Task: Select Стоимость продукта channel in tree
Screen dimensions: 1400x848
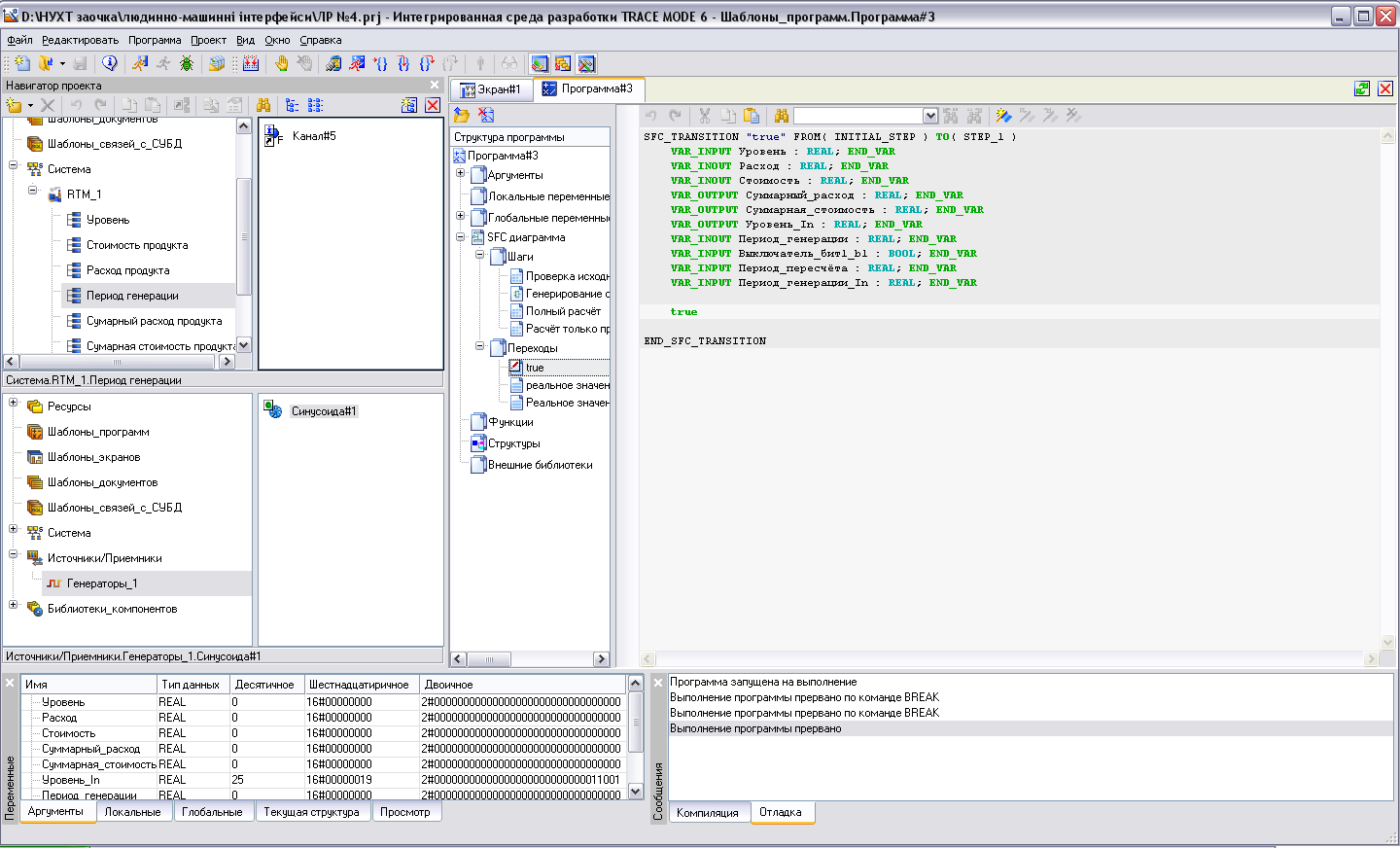Action: pos(137,245)
